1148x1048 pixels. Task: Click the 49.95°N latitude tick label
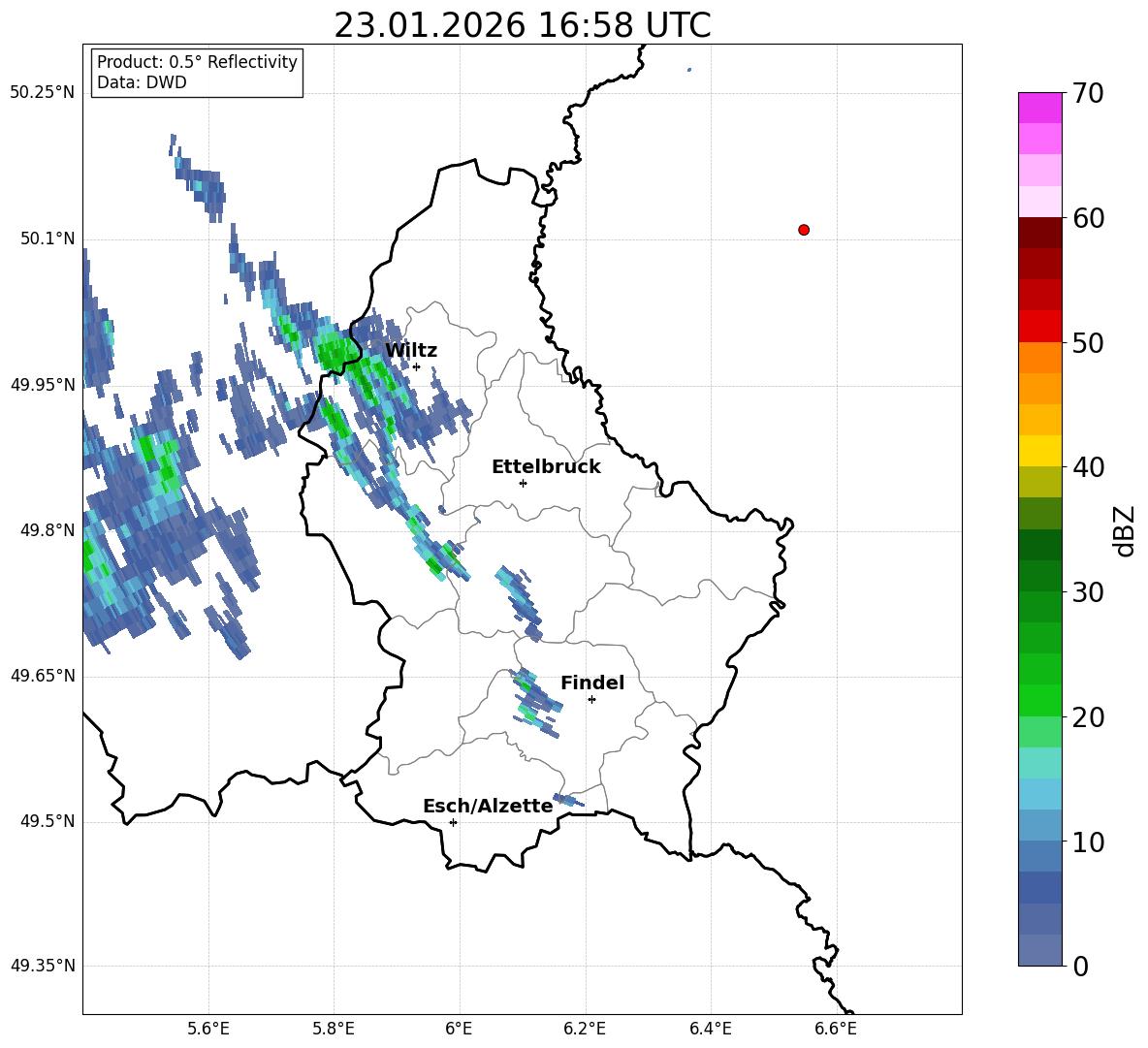point(43,385)
